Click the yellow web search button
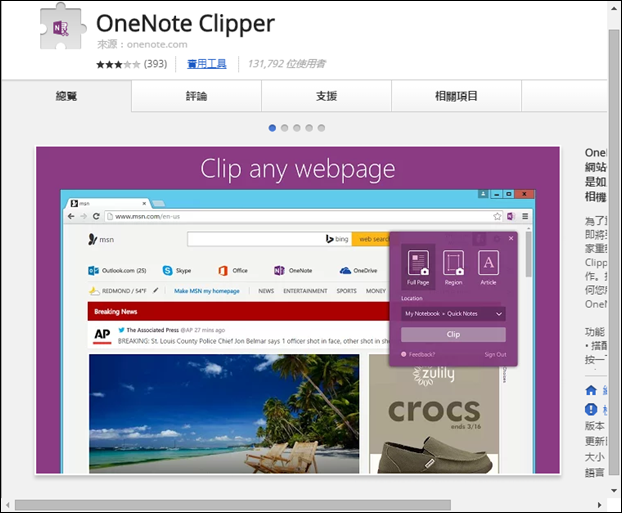The height and width of the screenshot is (513, 622). click(371, 239)
